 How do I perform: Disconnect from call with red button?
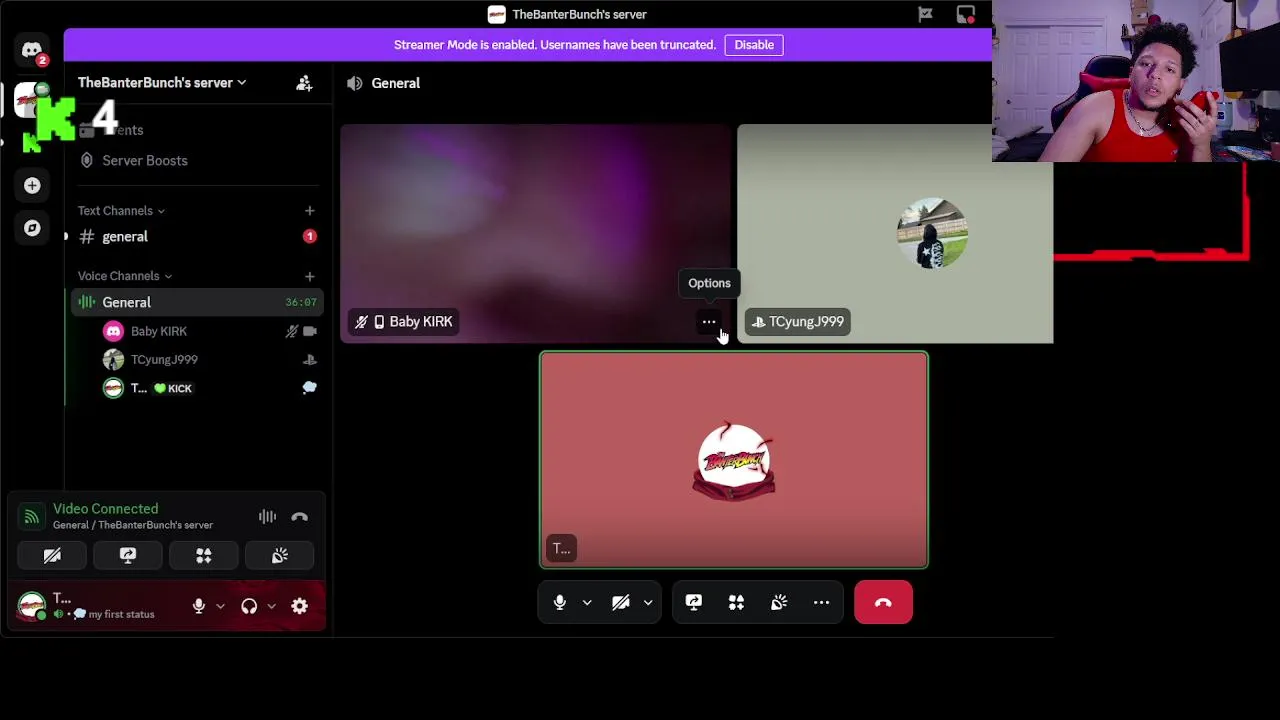pos(883,602)
